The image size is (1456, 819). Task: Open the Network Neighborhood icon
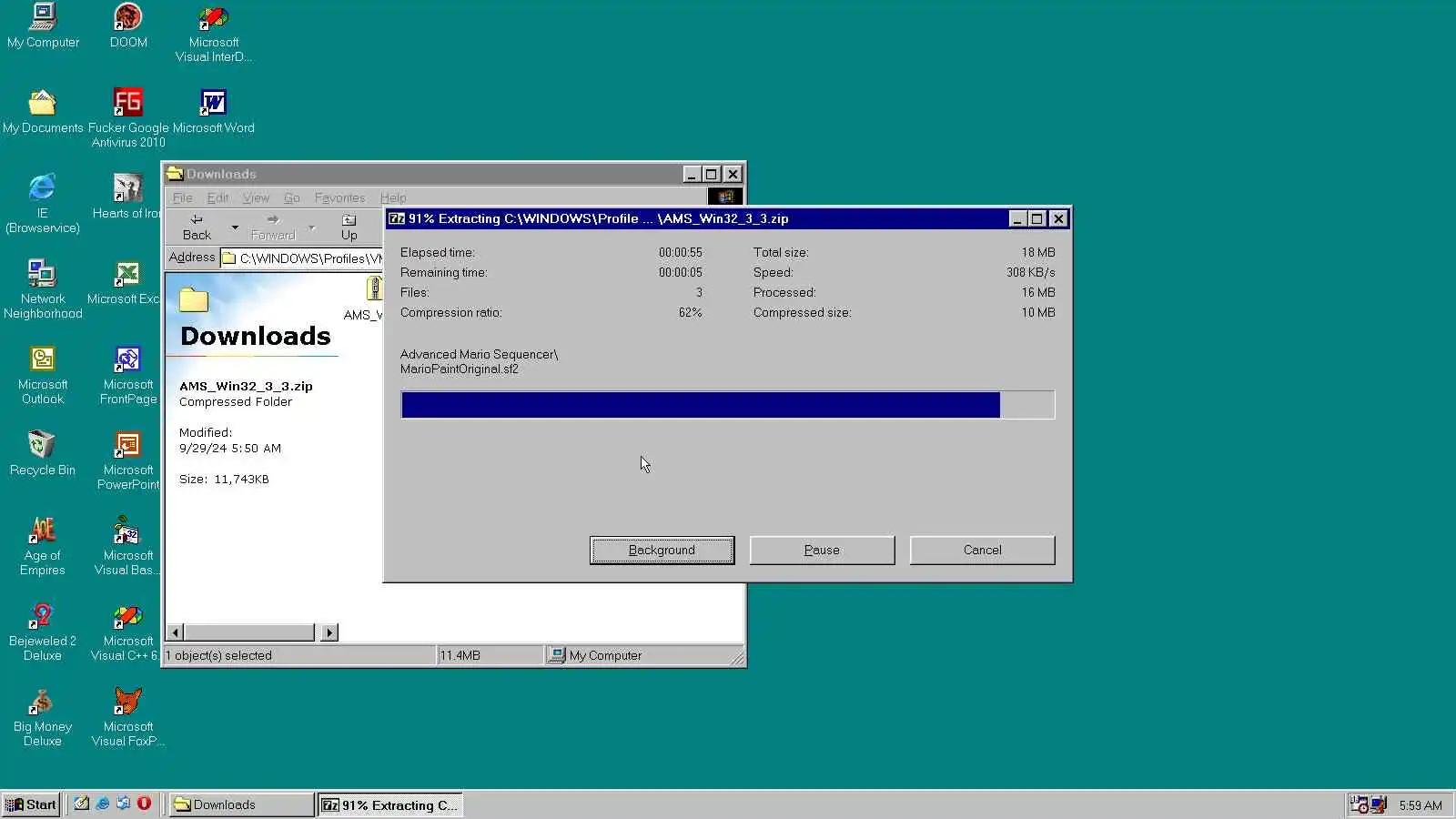43,289
